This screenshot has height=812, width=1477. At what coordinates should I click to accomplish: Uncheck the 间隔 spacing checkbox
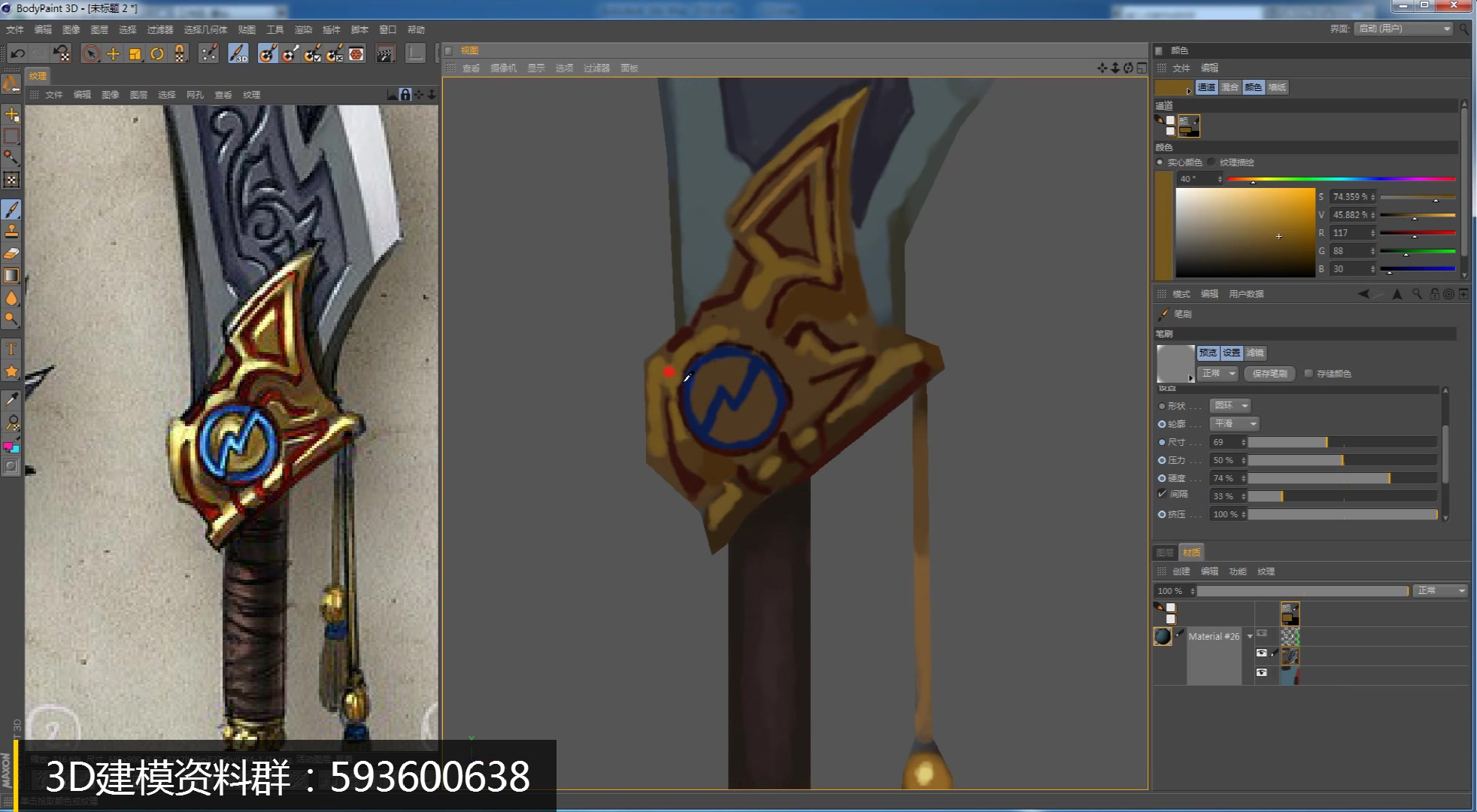pyautogui.click(x=1163, y=494)
